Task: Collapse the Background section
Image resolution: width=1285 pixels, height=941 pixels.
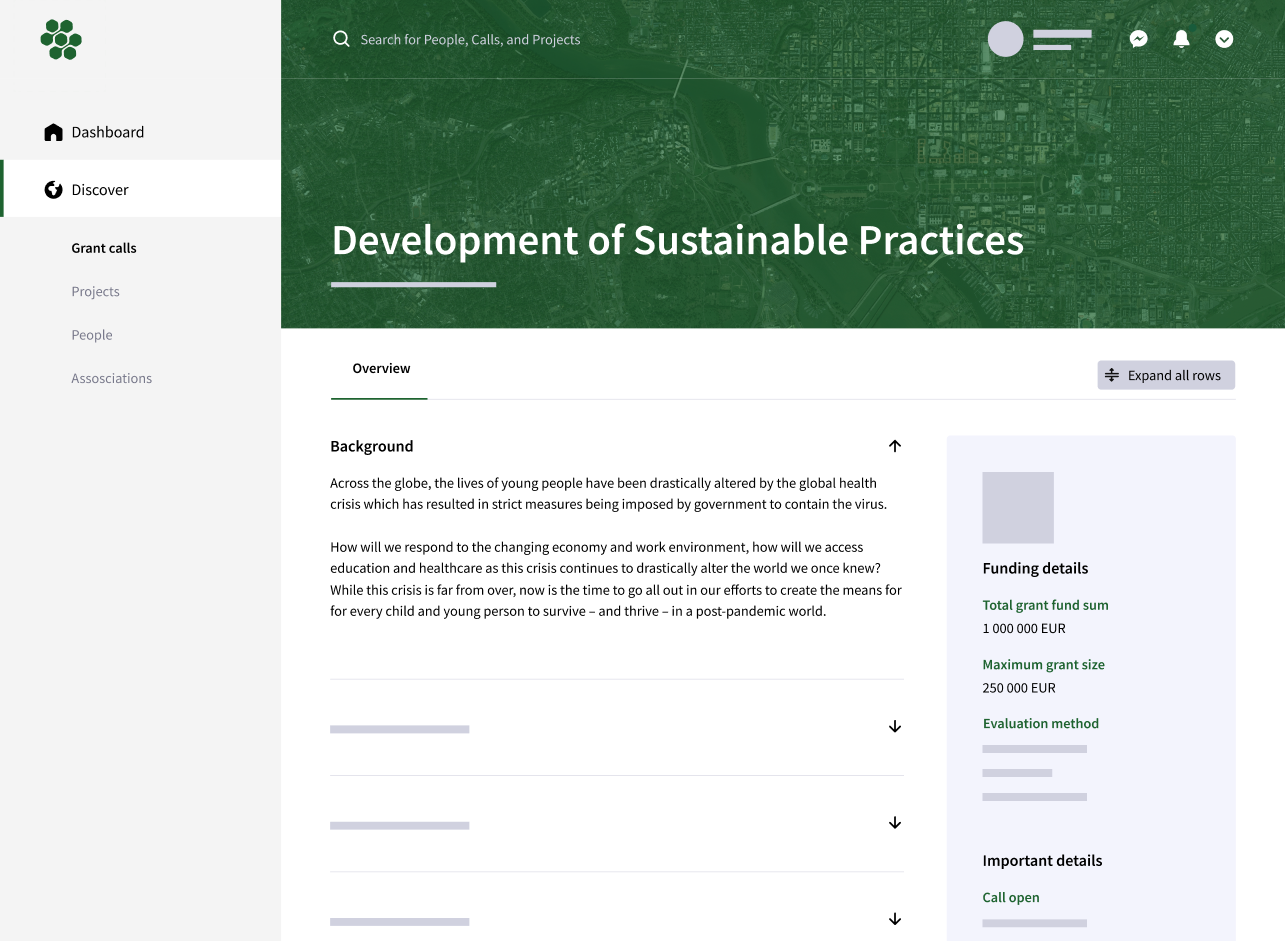Action: pyautogui.click(x=895, y=446)
